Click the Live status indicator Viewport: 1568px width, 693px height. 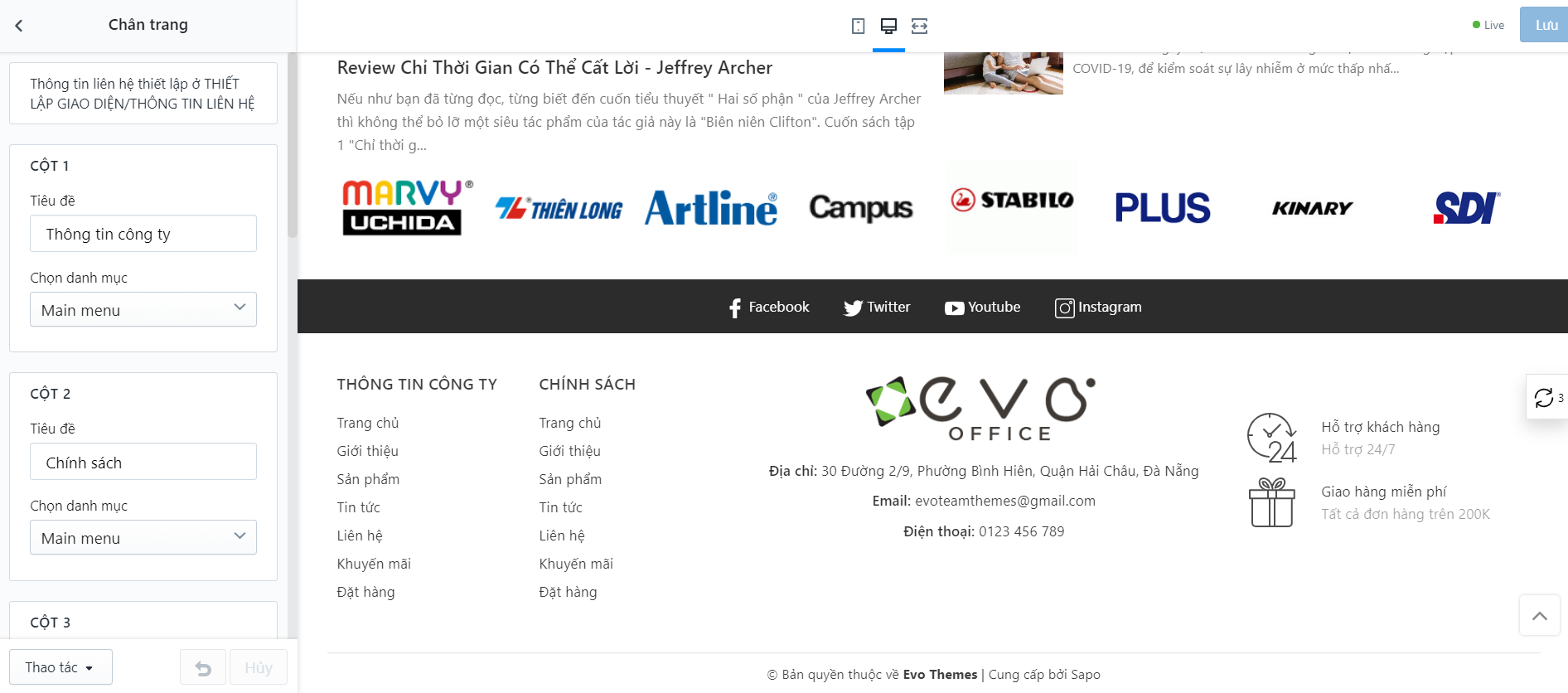tap(1488, 25)
